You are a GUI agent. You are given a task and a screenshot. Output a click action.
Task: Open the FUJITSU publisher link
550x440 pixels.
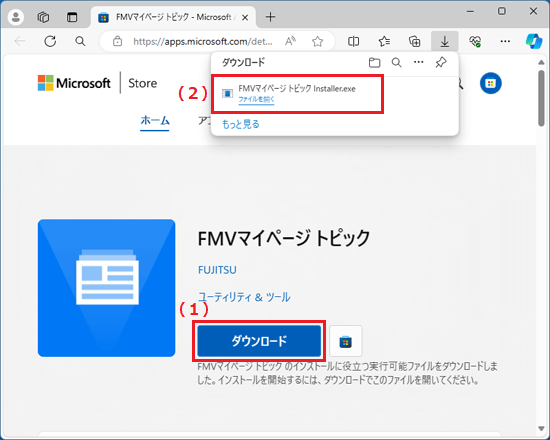click(x=217, y=270)
